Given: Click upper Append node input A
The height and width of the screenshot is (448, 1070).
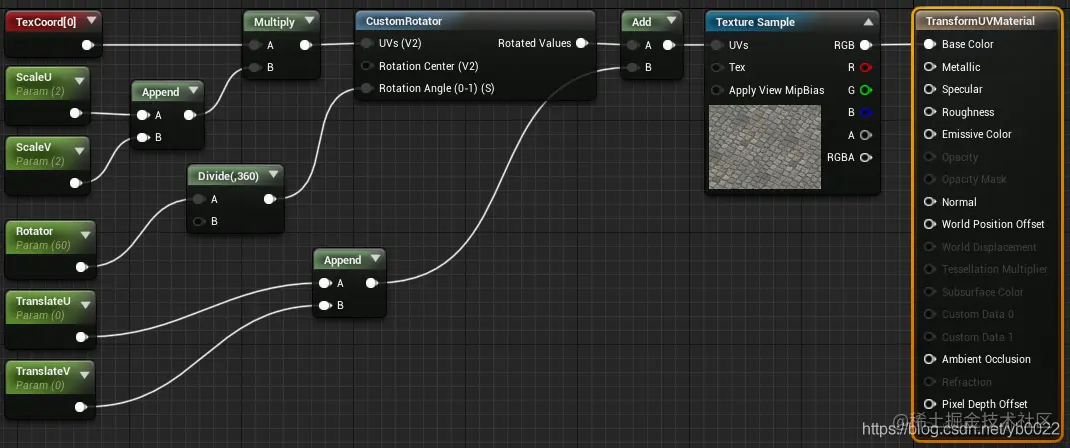Looking at the screenshot, I should click(x=143, y=115).
